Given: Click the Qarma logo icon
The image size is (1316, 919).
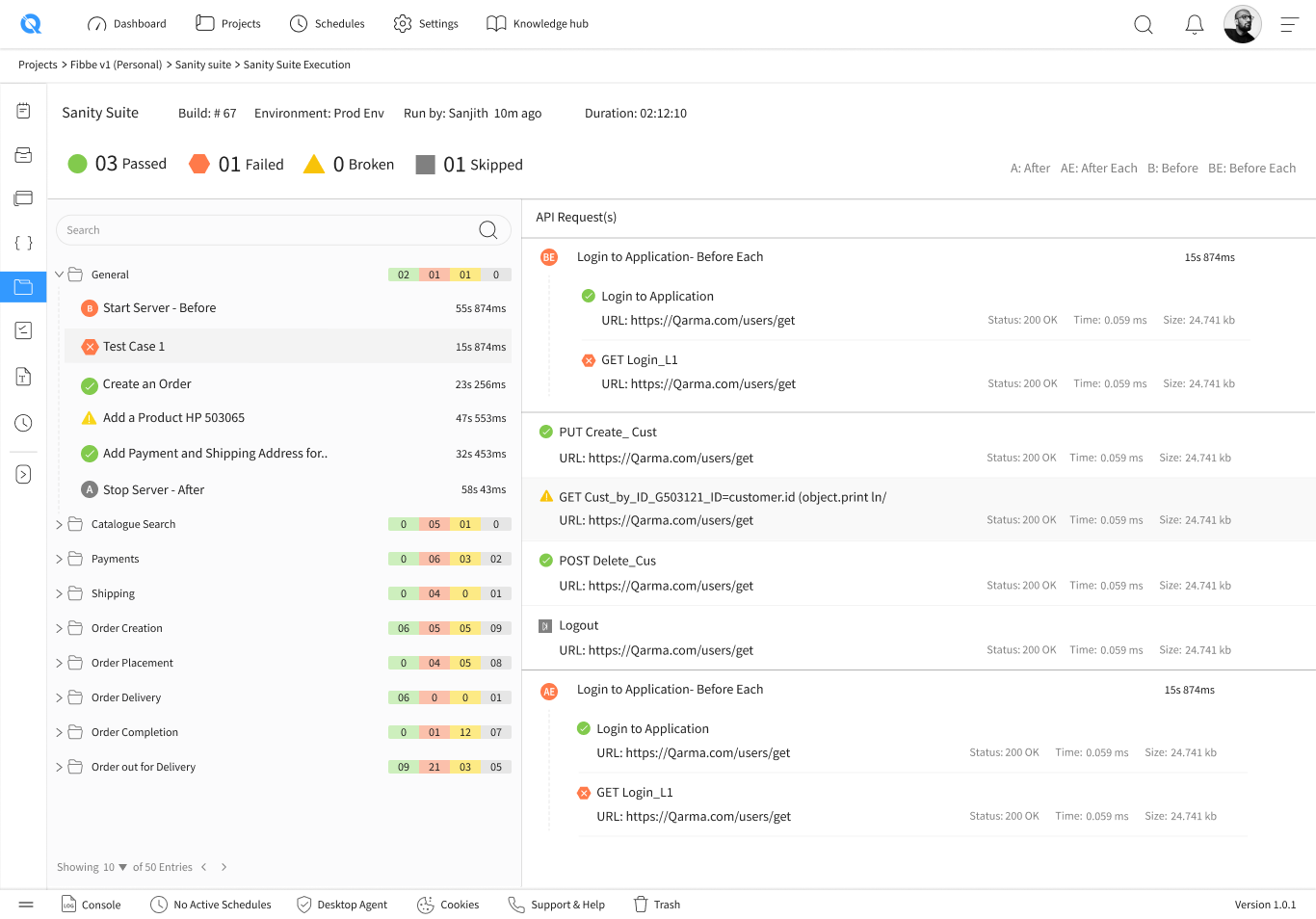Looking at the screenshot, I should coord(31,24).
